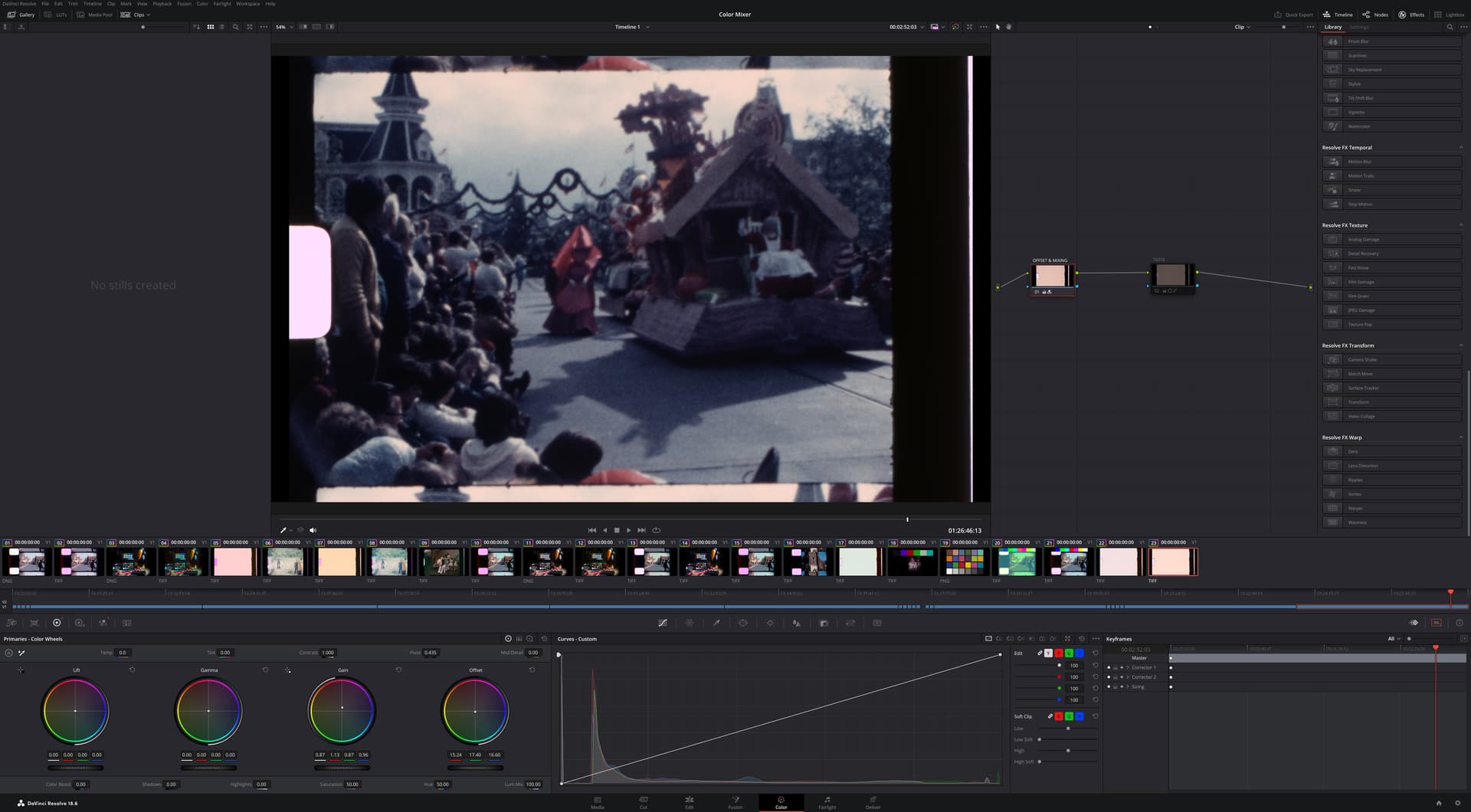Open Clip mode dropdown in node editor
The height and width of the screenshot is (812, 1471).
click(x=1242, y=27)
